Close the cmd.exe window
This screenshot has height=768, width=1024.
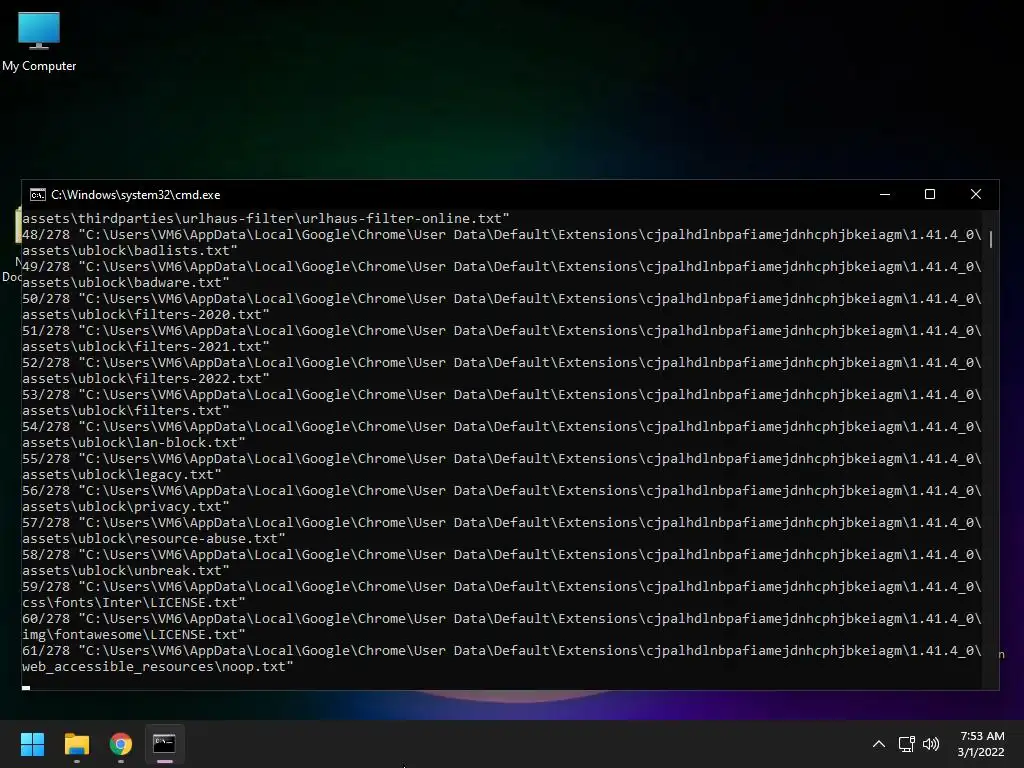point(976,195)
